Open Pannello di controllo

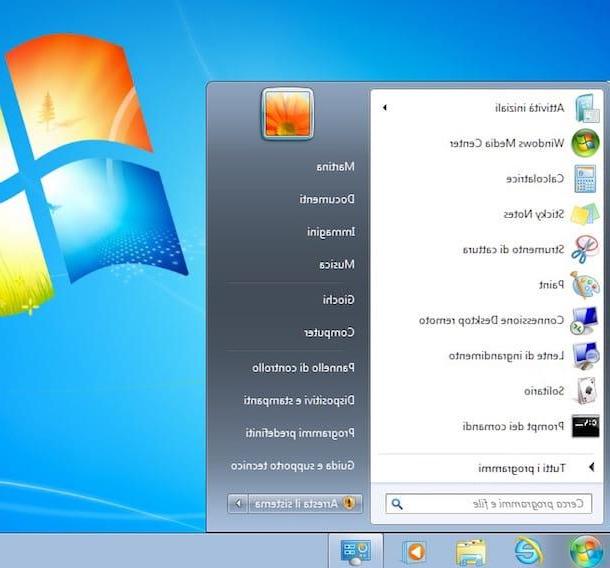pyautogui.click(x=303, y=368)
